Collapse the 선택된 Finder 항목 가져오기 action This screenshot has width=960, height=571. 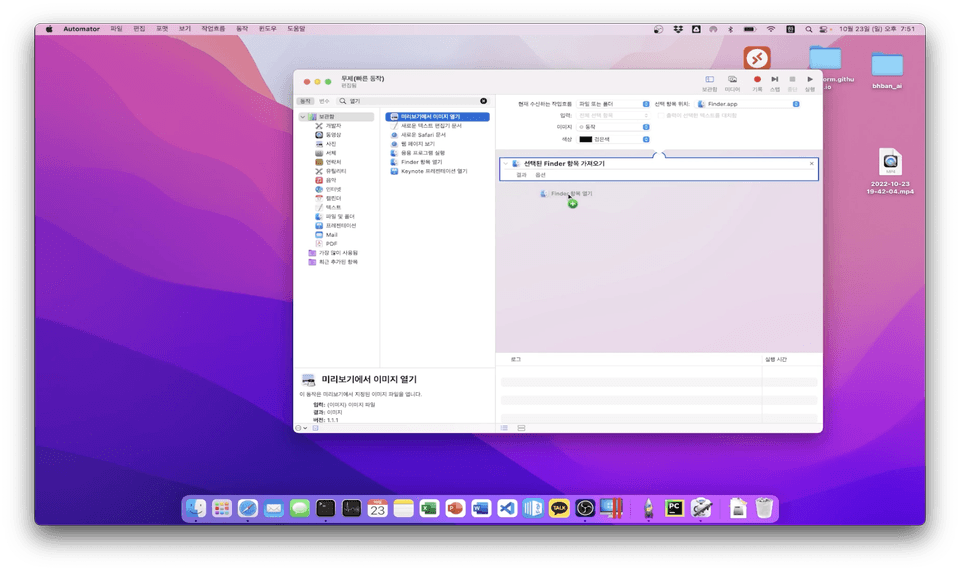(505, 163)
